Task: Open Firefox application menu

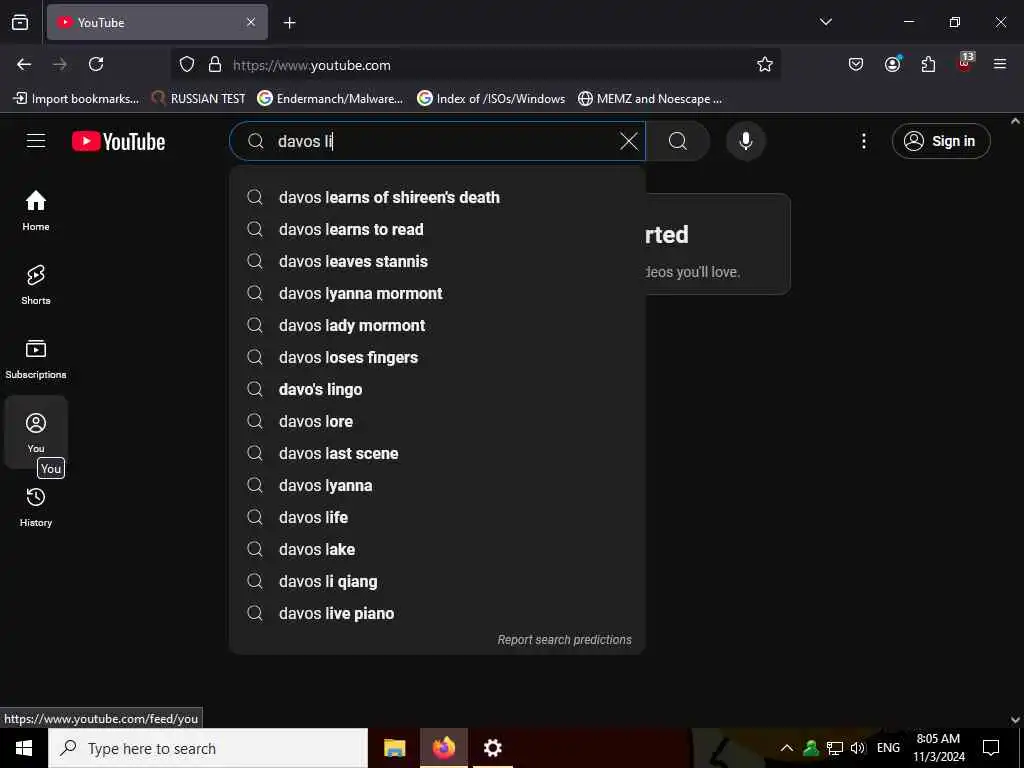Action: 1000,64
